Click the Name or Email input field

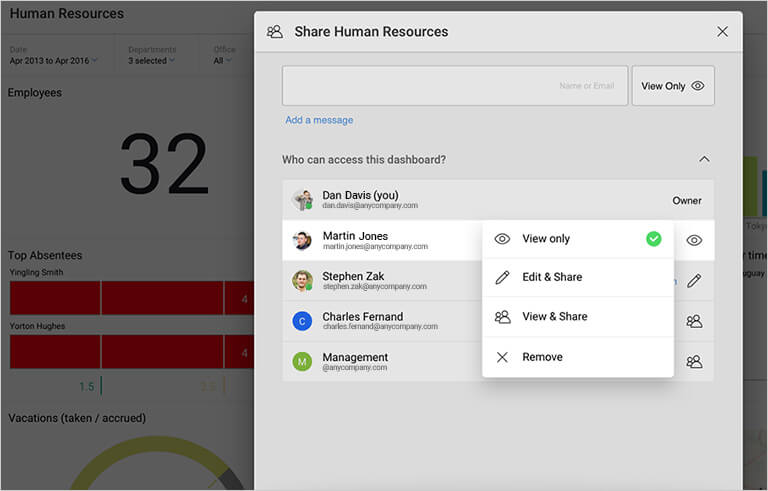455,86
